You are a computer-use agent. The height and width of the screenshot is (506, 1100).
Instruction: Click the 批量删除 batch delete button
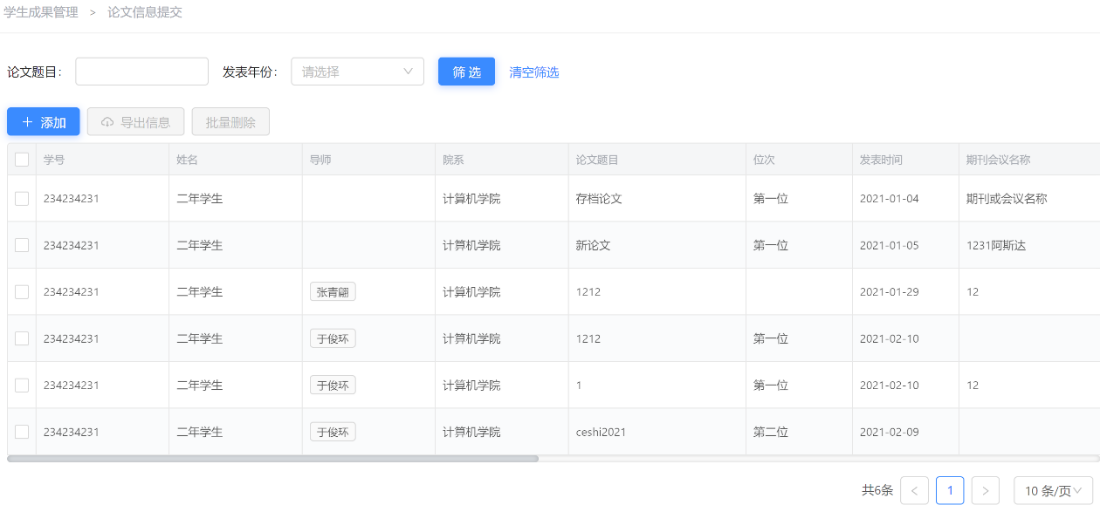pyautogui.click(x=230, y=122)
